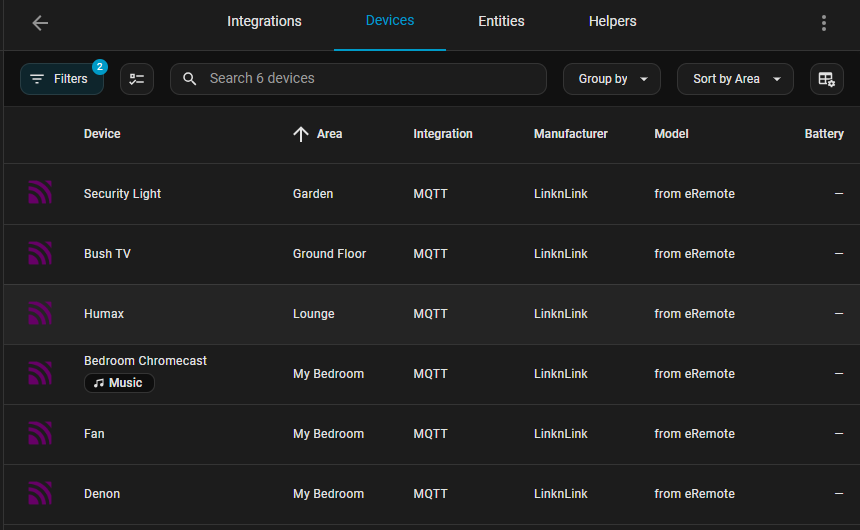Image resolution: width=860 pixels, height=530 pixels.
Task: Open the three-dot overflow menu
Action: click(824, 23)
